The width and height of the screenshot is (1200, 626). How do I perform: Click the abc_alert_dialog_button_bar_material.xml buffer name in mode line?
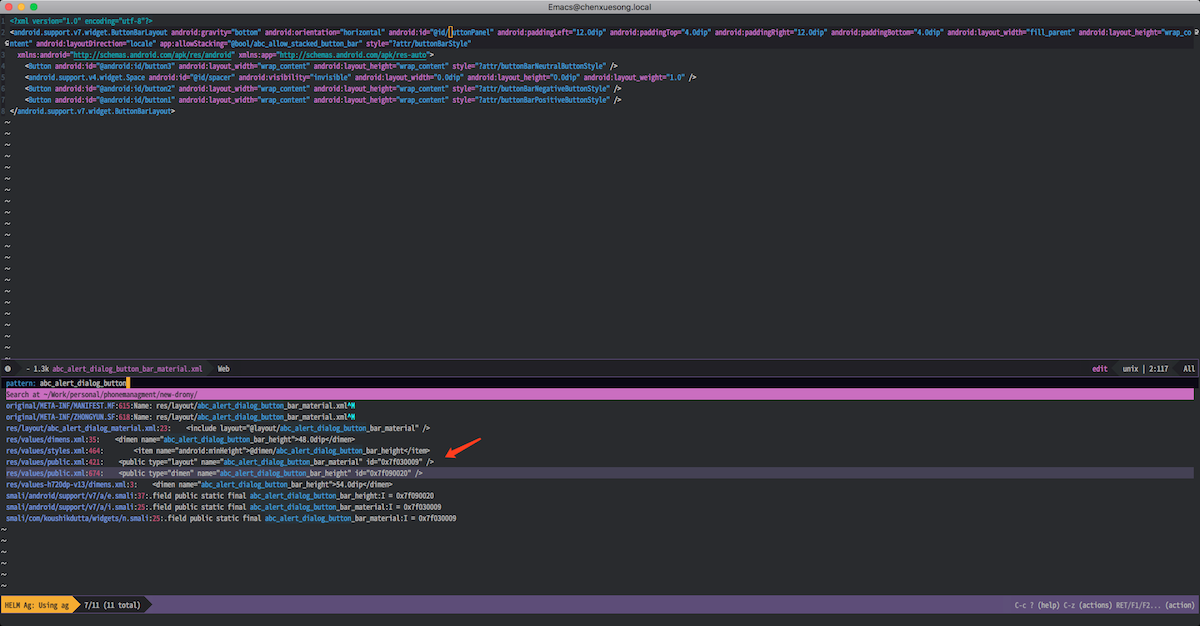tap(127, 368)
